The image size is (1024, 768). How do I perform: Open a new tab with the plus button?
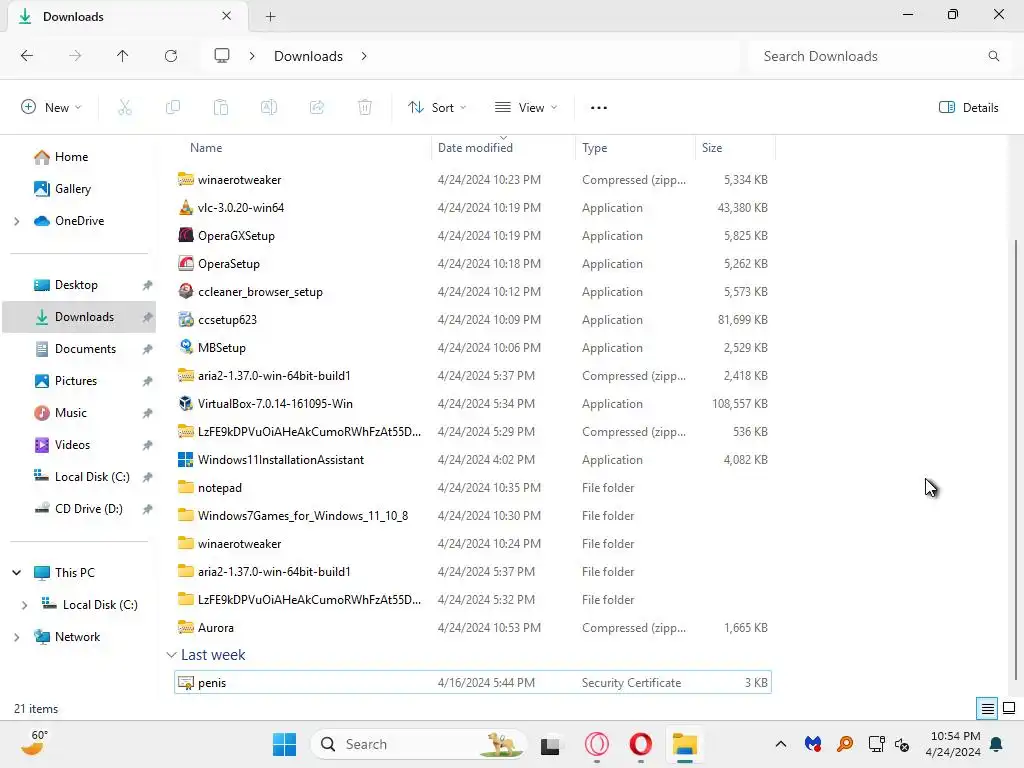pos(270,17)
